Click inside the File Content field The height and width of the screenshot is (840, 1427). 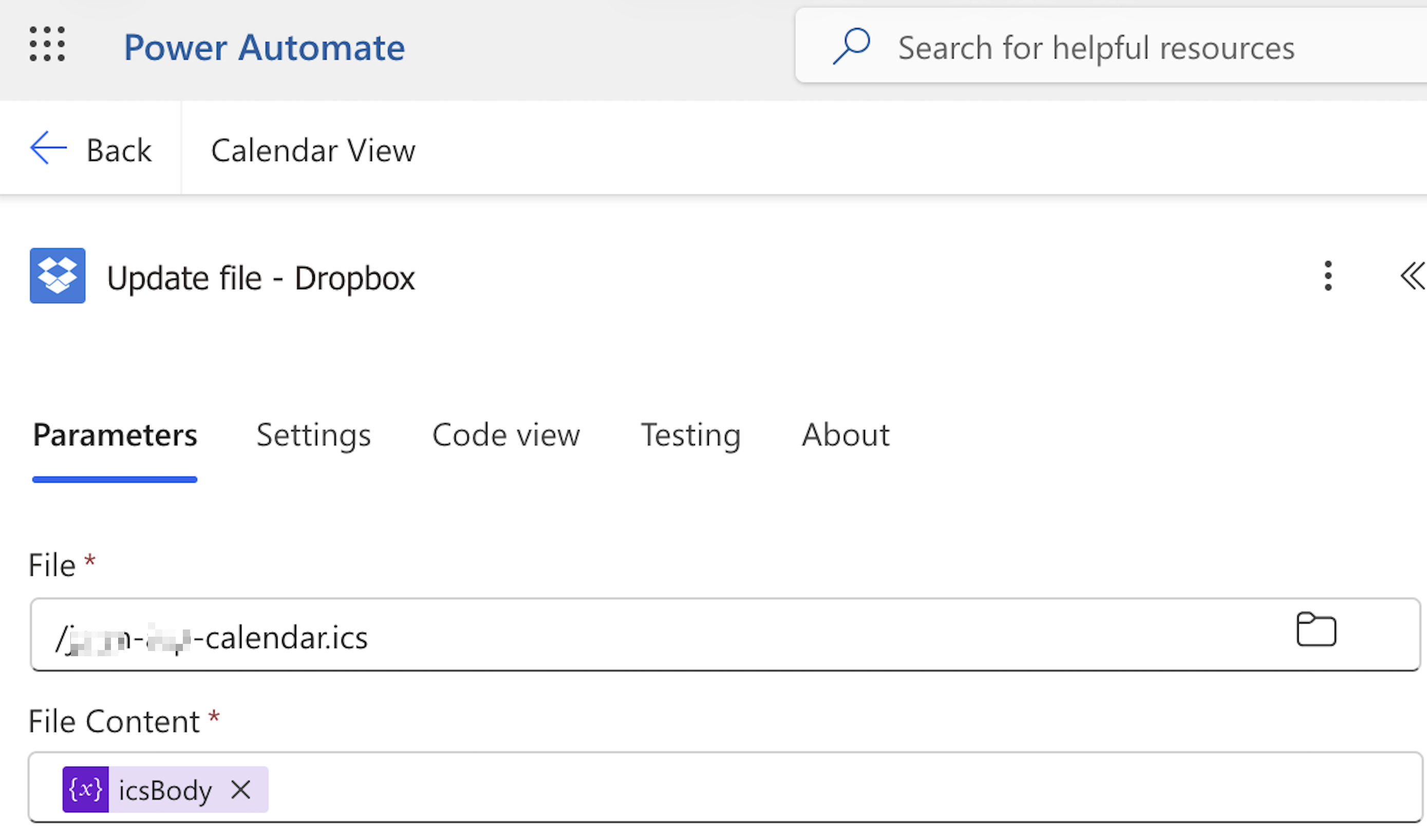click(725, 787)
